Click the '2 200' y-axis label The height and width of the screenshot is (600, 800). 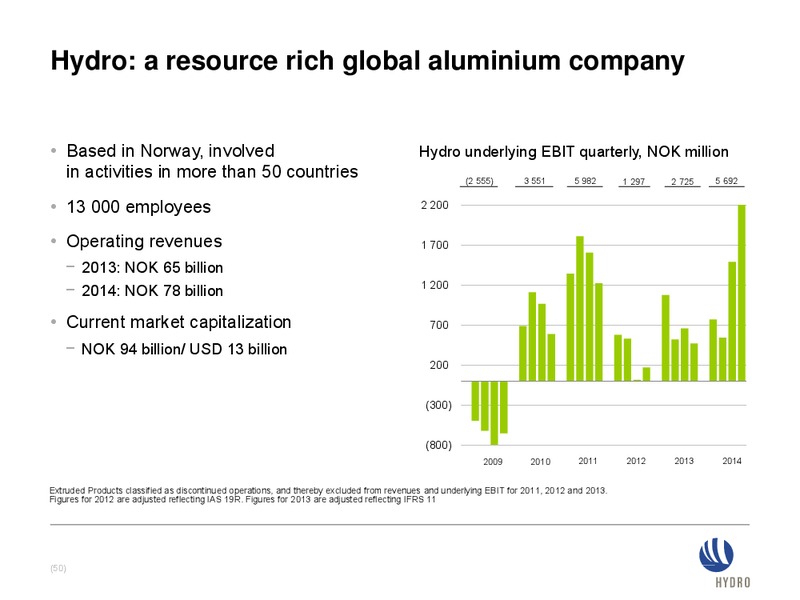pyautogui.click(x=434, y=205)
